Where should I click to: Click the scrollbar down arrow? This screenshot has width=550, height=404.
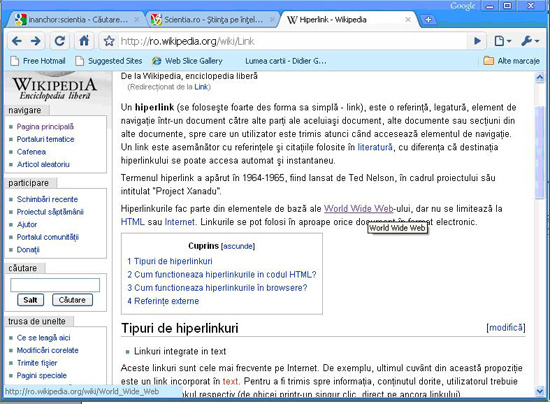[x=540, y=390]
